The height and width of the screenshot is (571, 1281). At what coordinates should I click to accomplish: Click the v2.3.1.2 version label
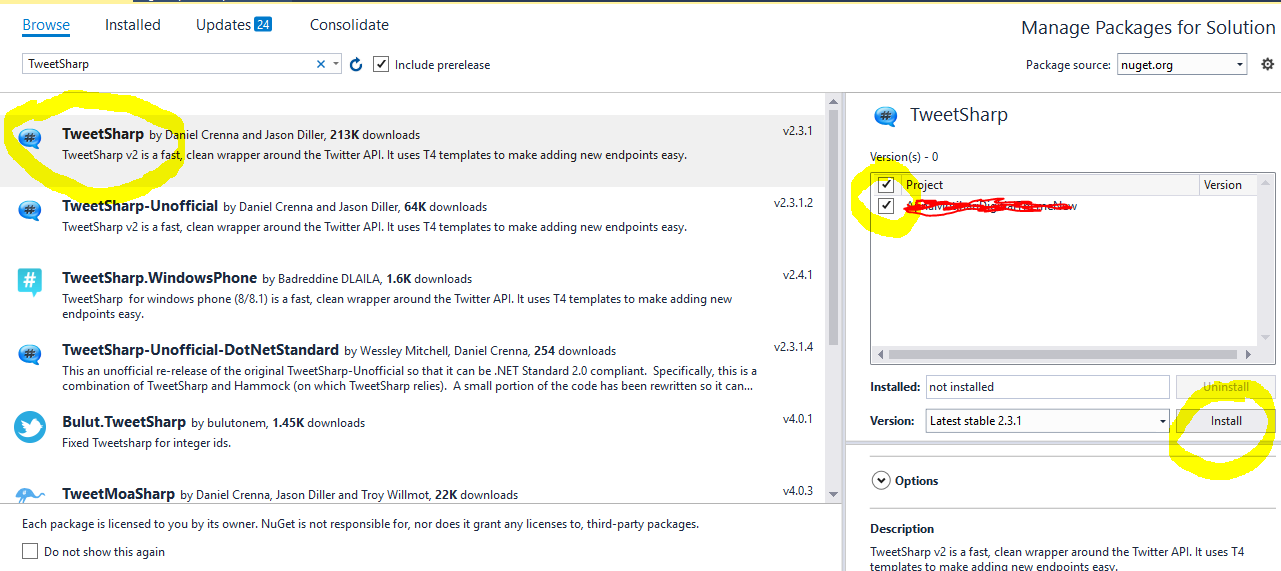tap(793, 203)
